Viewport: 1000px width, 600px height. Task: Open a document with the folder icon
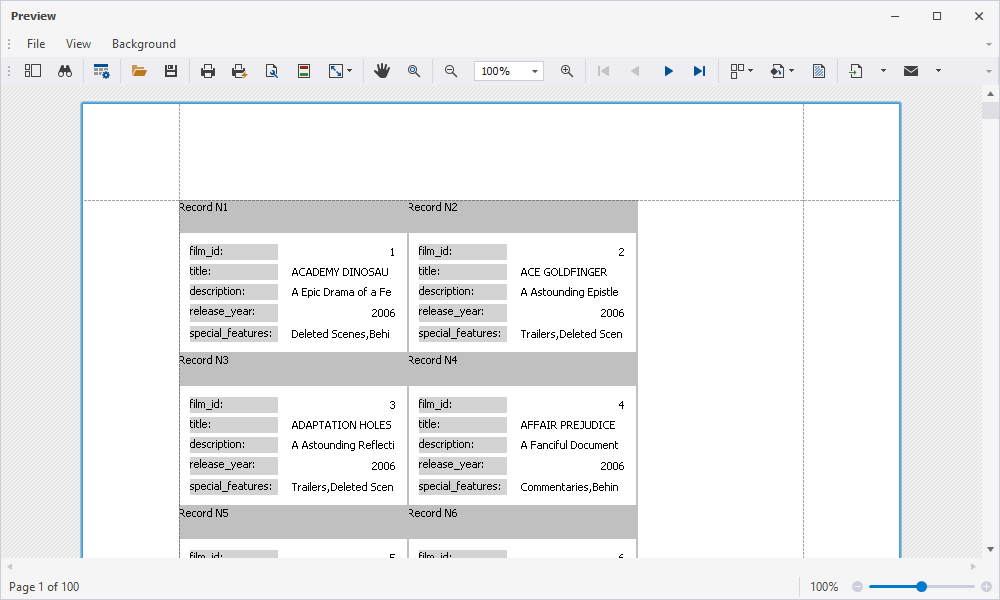pos(139,71)
